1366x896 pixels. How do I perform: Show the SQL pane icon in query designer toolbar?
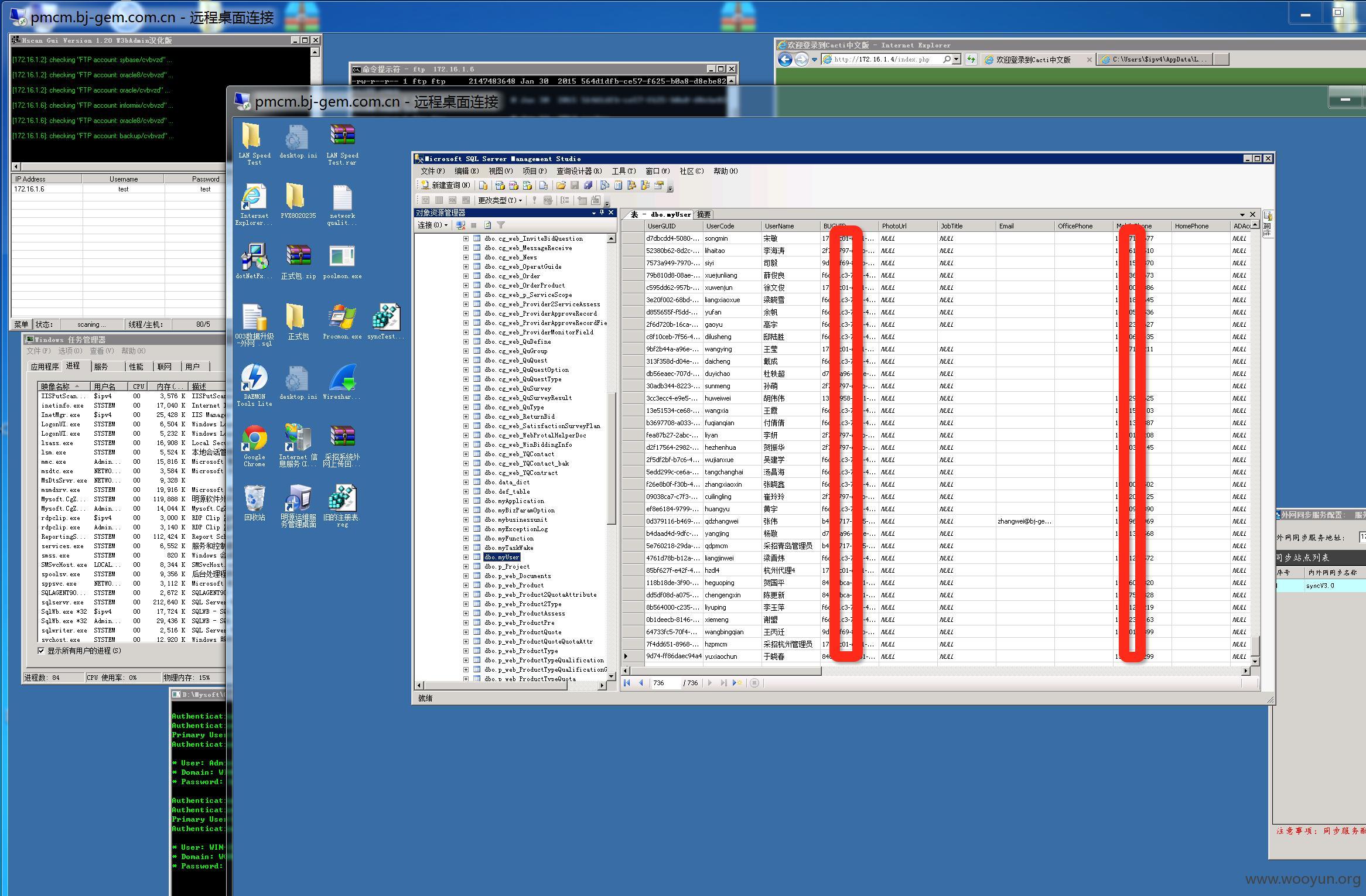pos(452,200)
